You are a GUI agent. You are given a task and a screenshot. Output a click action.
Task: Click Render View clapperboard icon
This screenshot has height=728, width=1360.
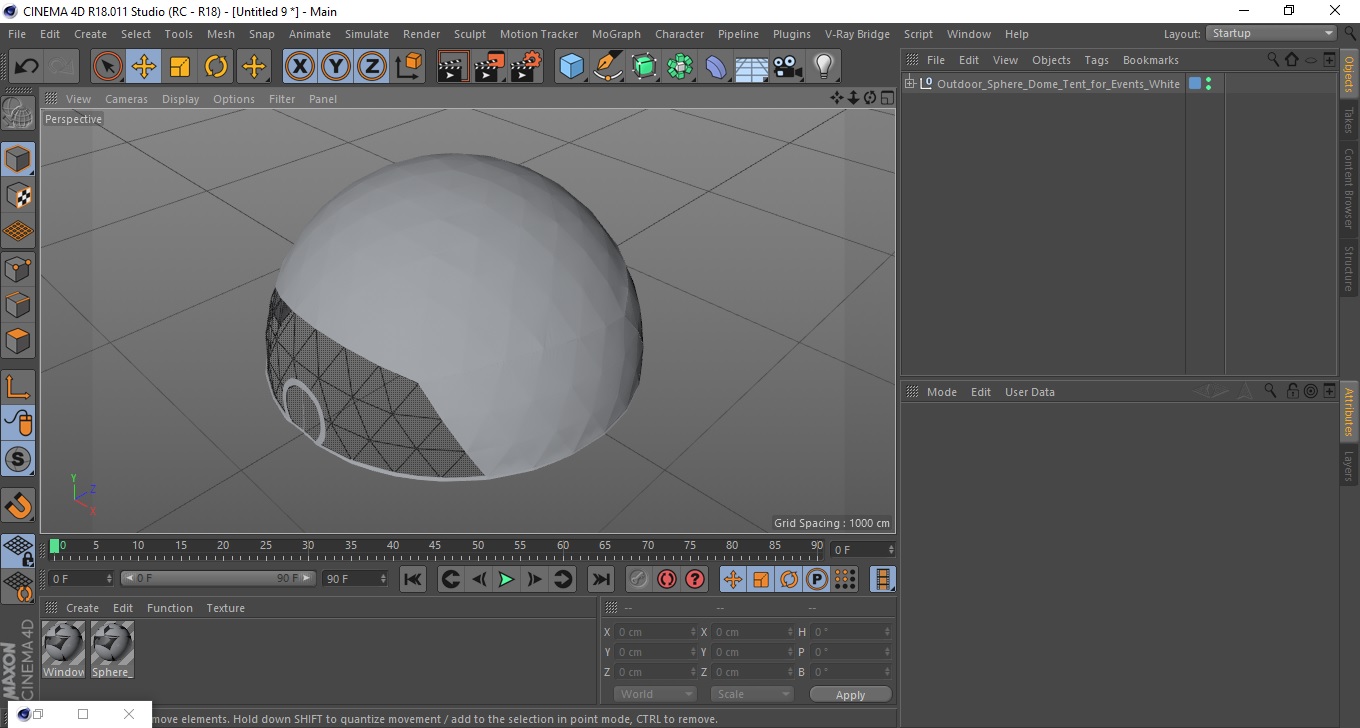pyautogui.click(x=453, y=67)
